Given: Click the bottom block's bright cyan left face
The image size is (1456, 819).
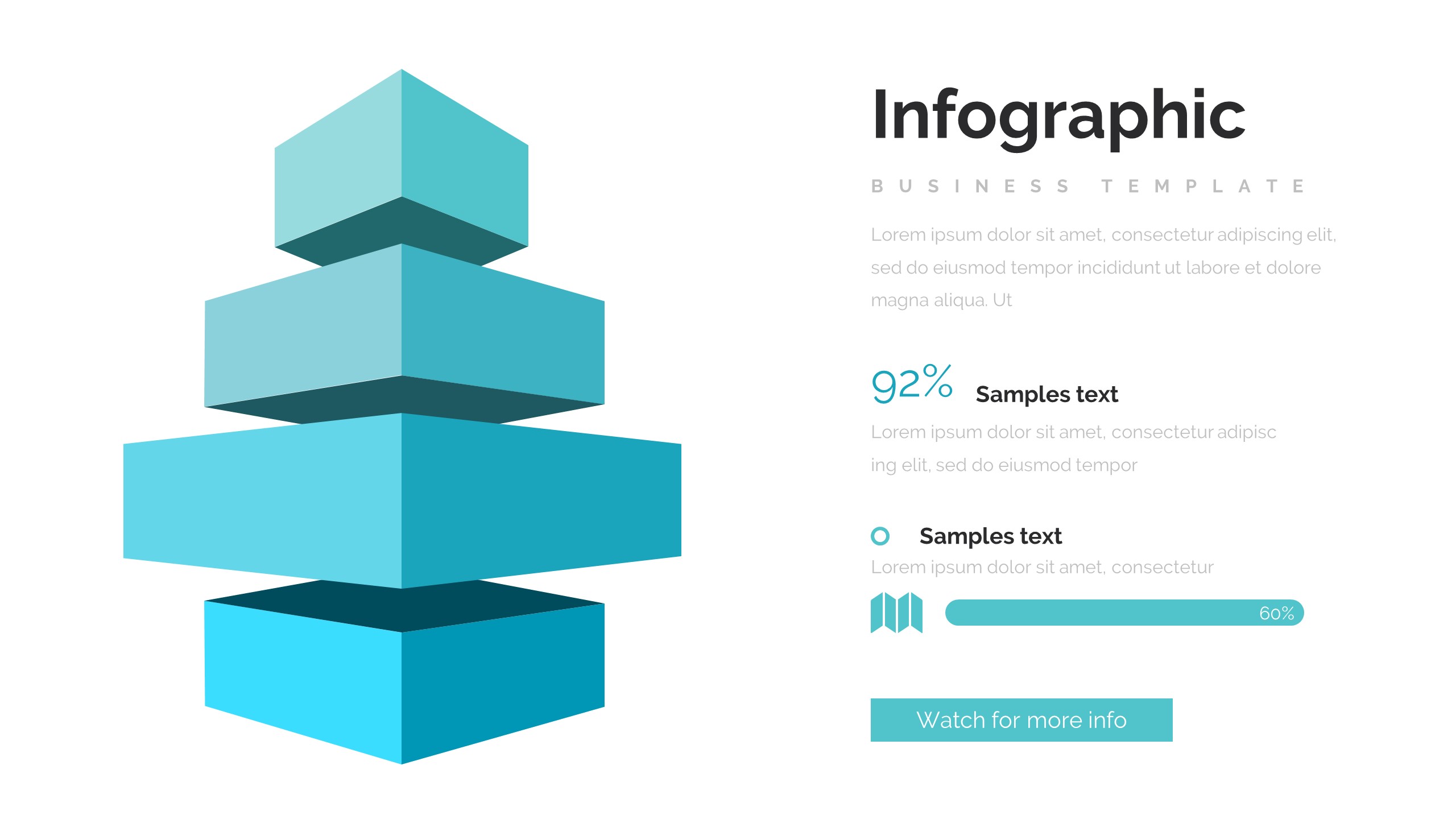Looking at the screenshot, I should (303, 682).
